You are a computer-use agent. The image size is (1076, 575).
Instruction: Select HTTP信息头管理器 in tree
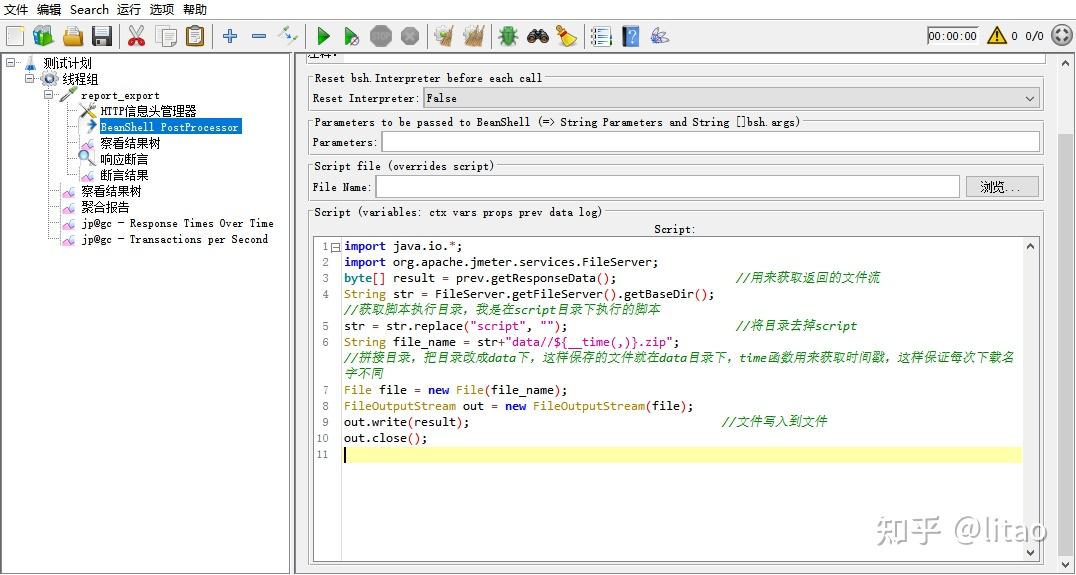point(148,110)
